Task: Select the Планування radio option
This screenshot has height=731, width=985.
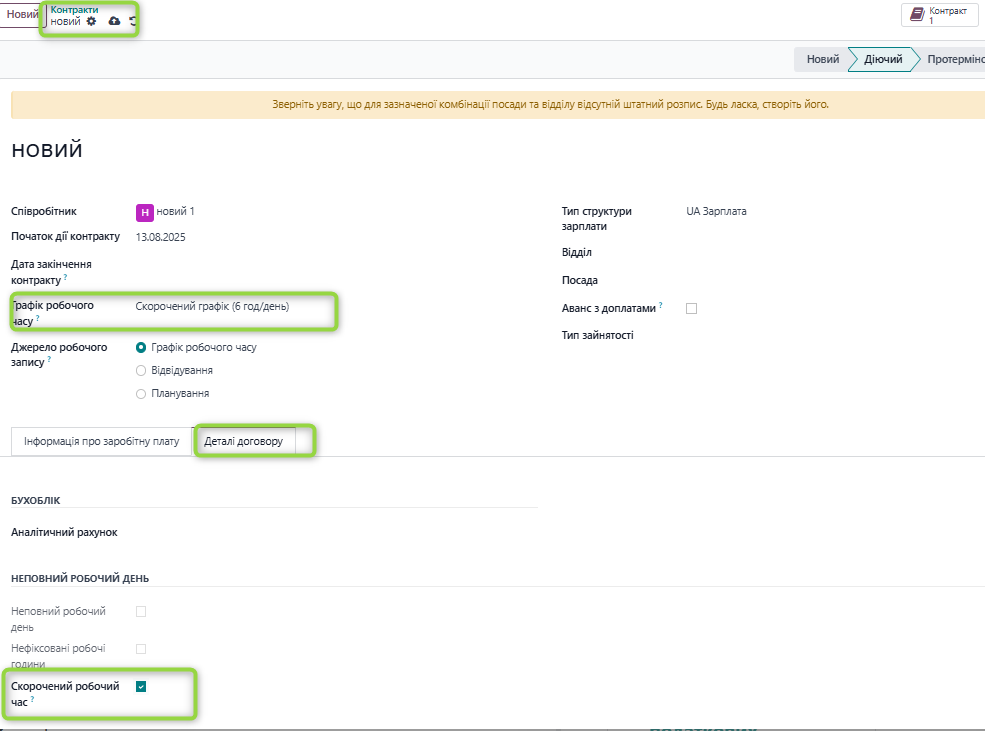Action: click(141, 394)
